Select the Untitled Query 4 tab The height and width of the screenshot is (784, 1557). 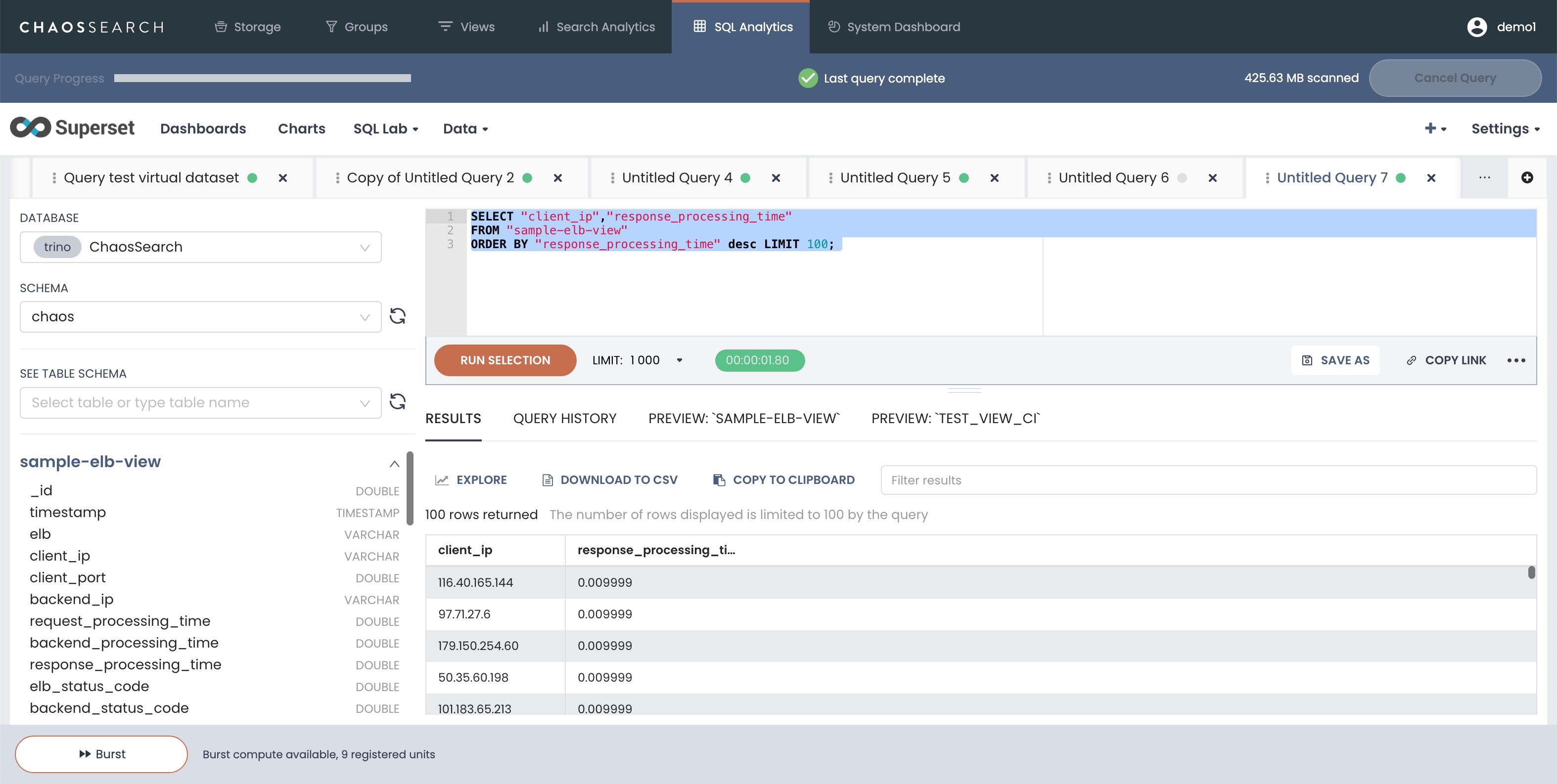click(x=677, y=177)
